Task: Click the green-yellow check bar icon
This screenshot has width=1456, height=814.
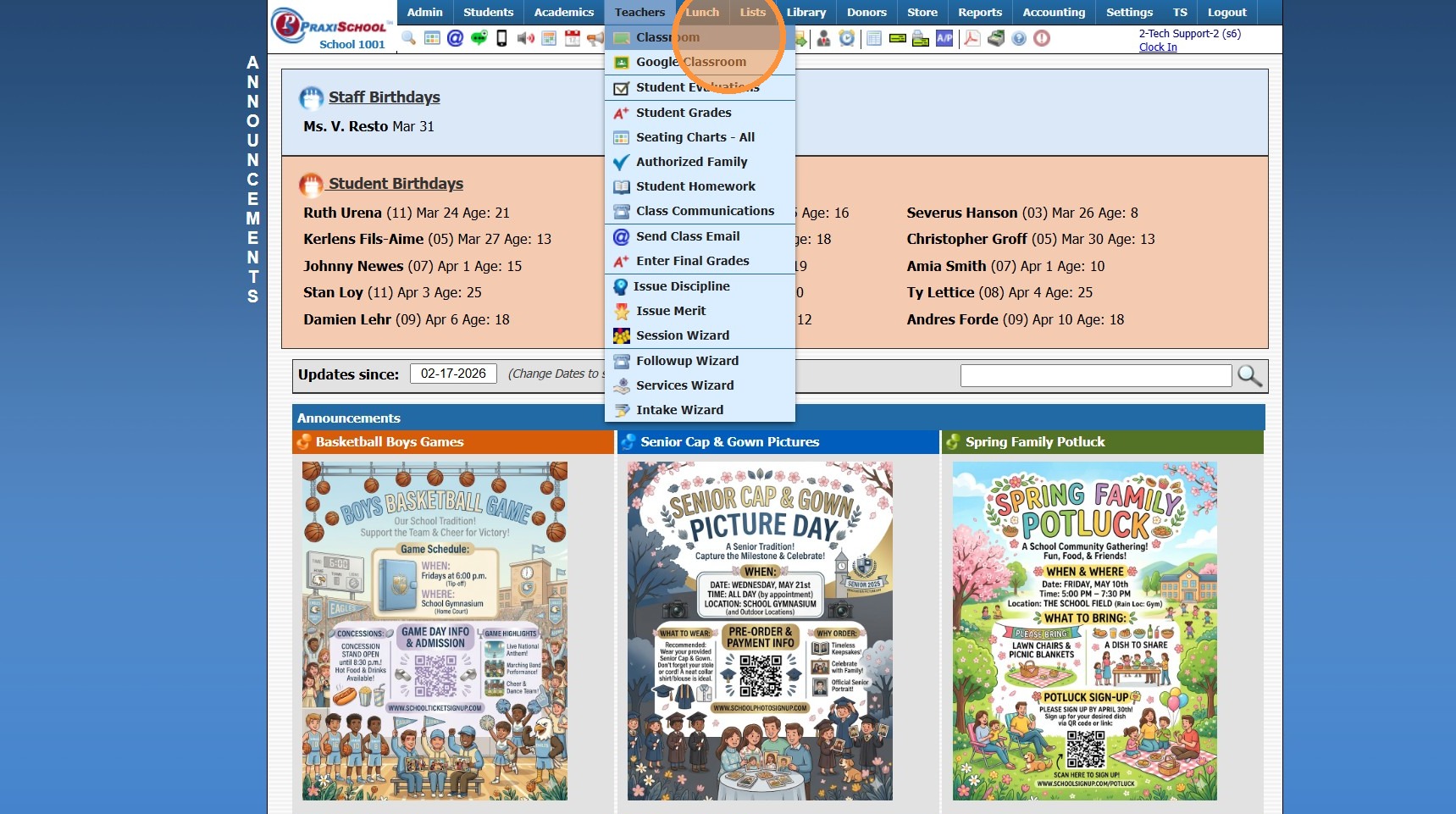Action: [x=898, y=38]
